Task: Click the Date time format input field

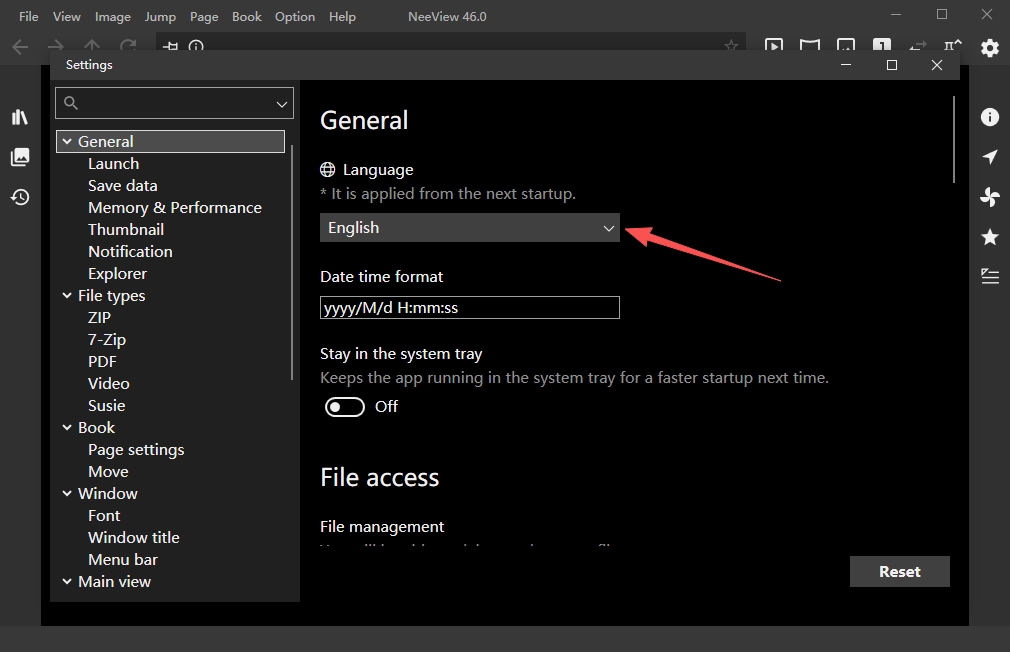Action: (x=470, y=307)
